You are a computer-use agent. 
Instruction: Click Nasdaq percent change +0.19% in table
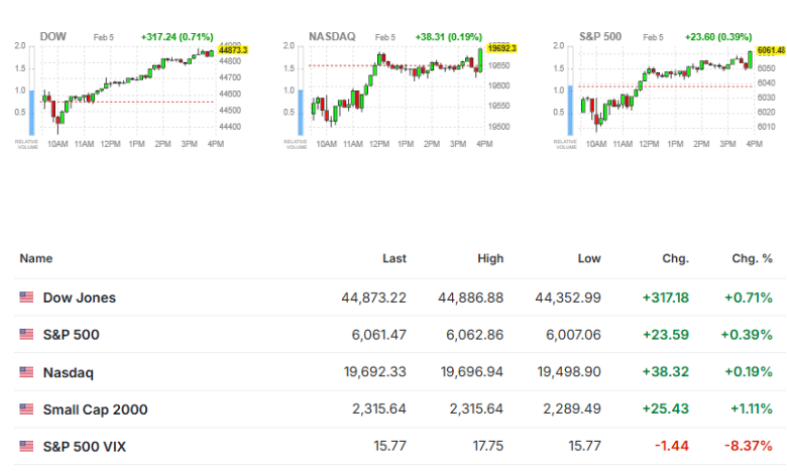pos(748,372)
